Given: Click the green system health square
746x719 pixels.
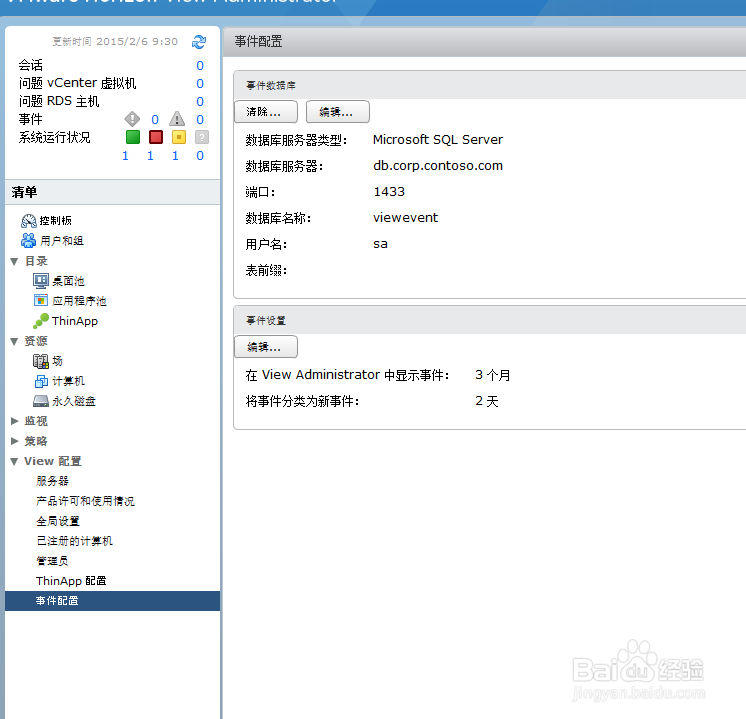Looking at the screenshot, I should pos(133,137).
